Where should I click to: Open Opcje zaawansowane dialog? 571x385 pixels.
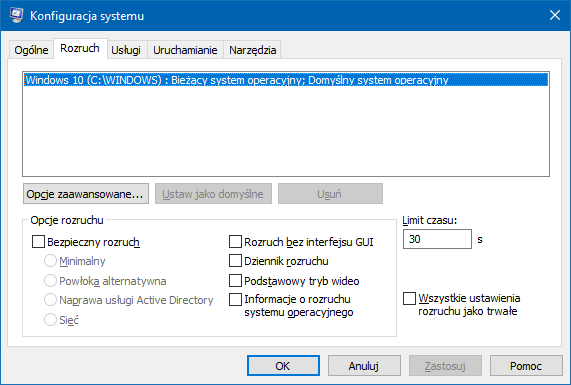pos(86,194)
